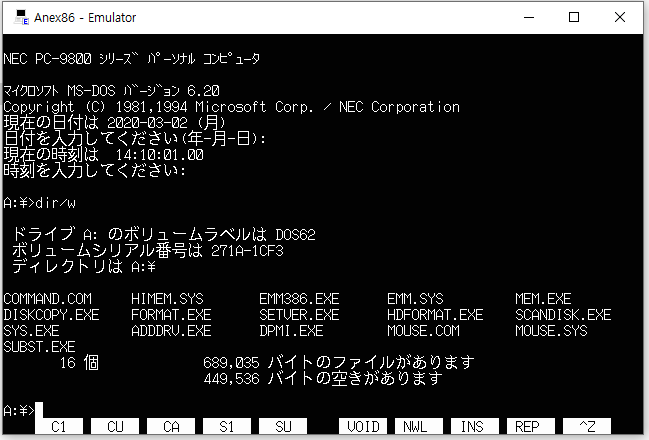
Task: Click SYS.EXE in the listing
Action: click(31, 331)
